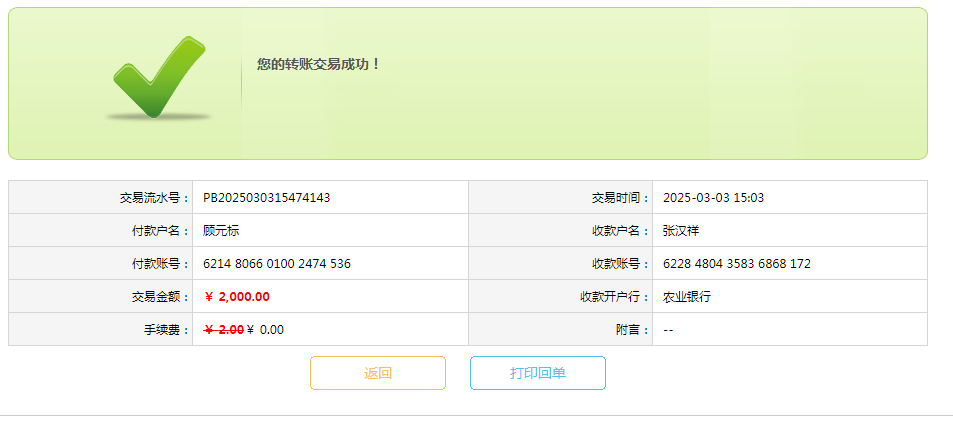Click the 打印回单 button

pos(538,373)
